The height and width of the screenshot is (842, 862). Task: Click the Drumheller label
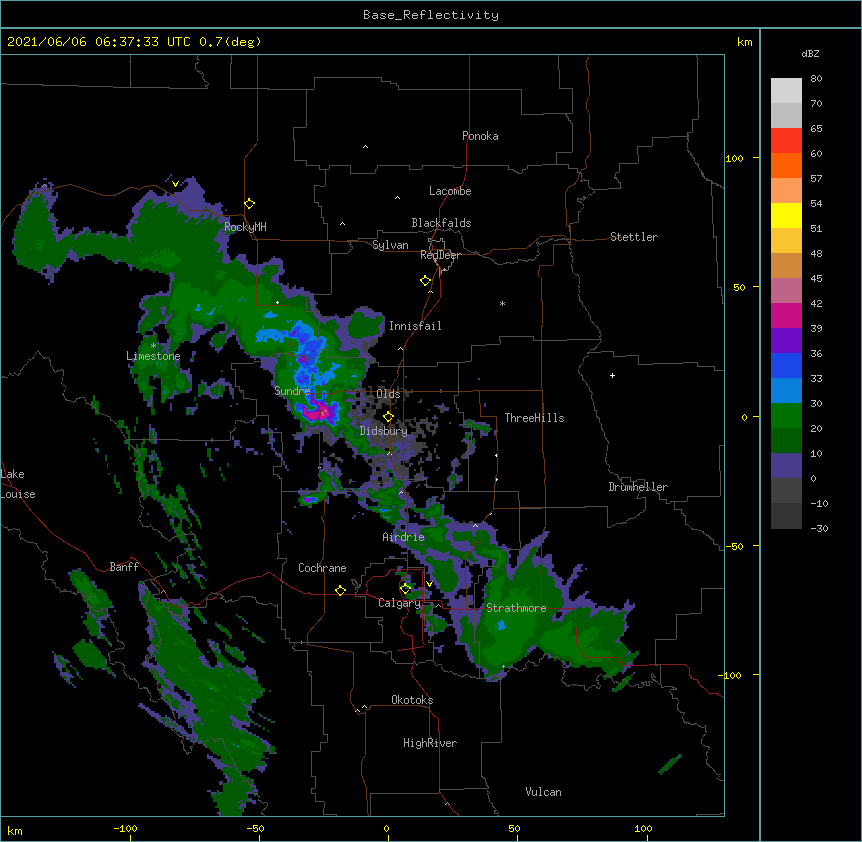638,487
